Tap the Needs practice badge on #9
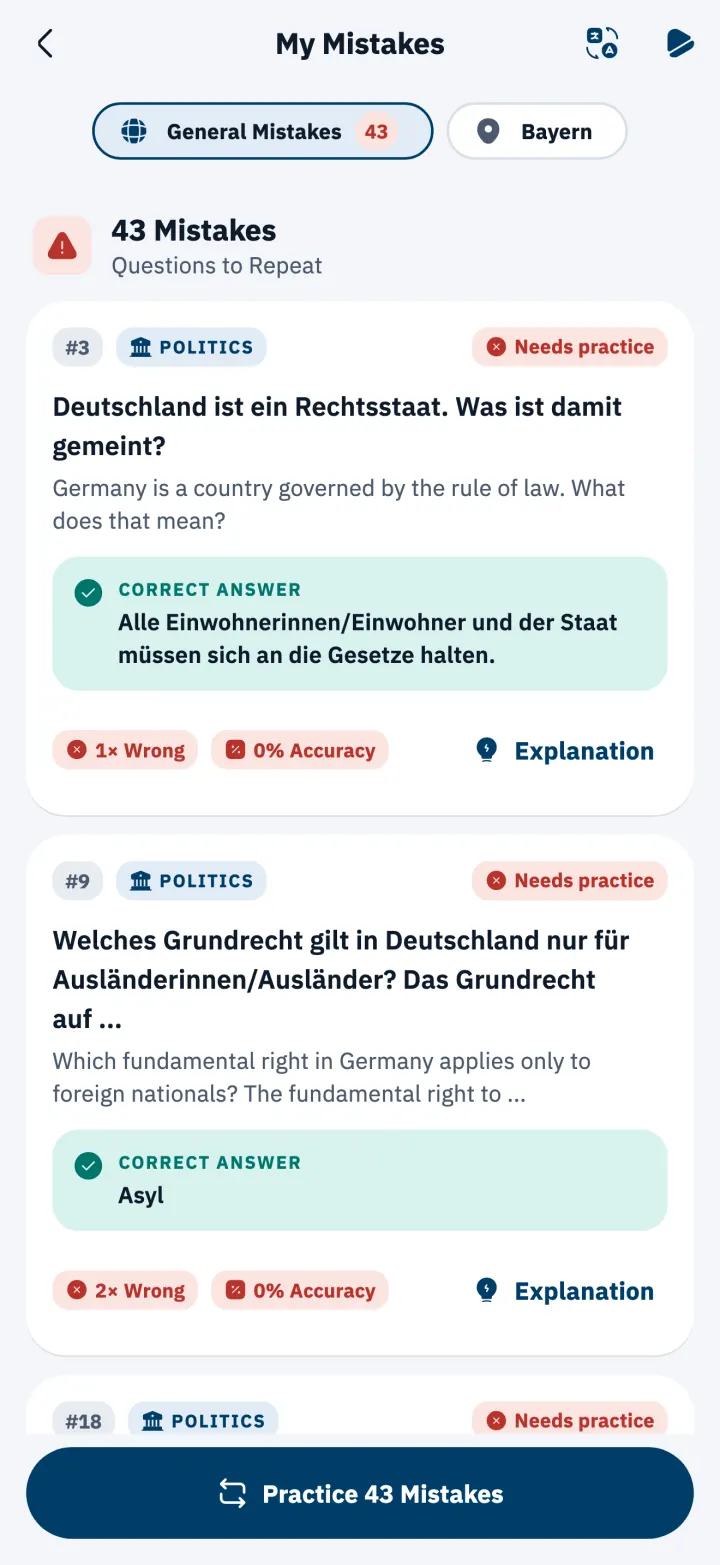 pyautogui.click(x=570, y=880)
